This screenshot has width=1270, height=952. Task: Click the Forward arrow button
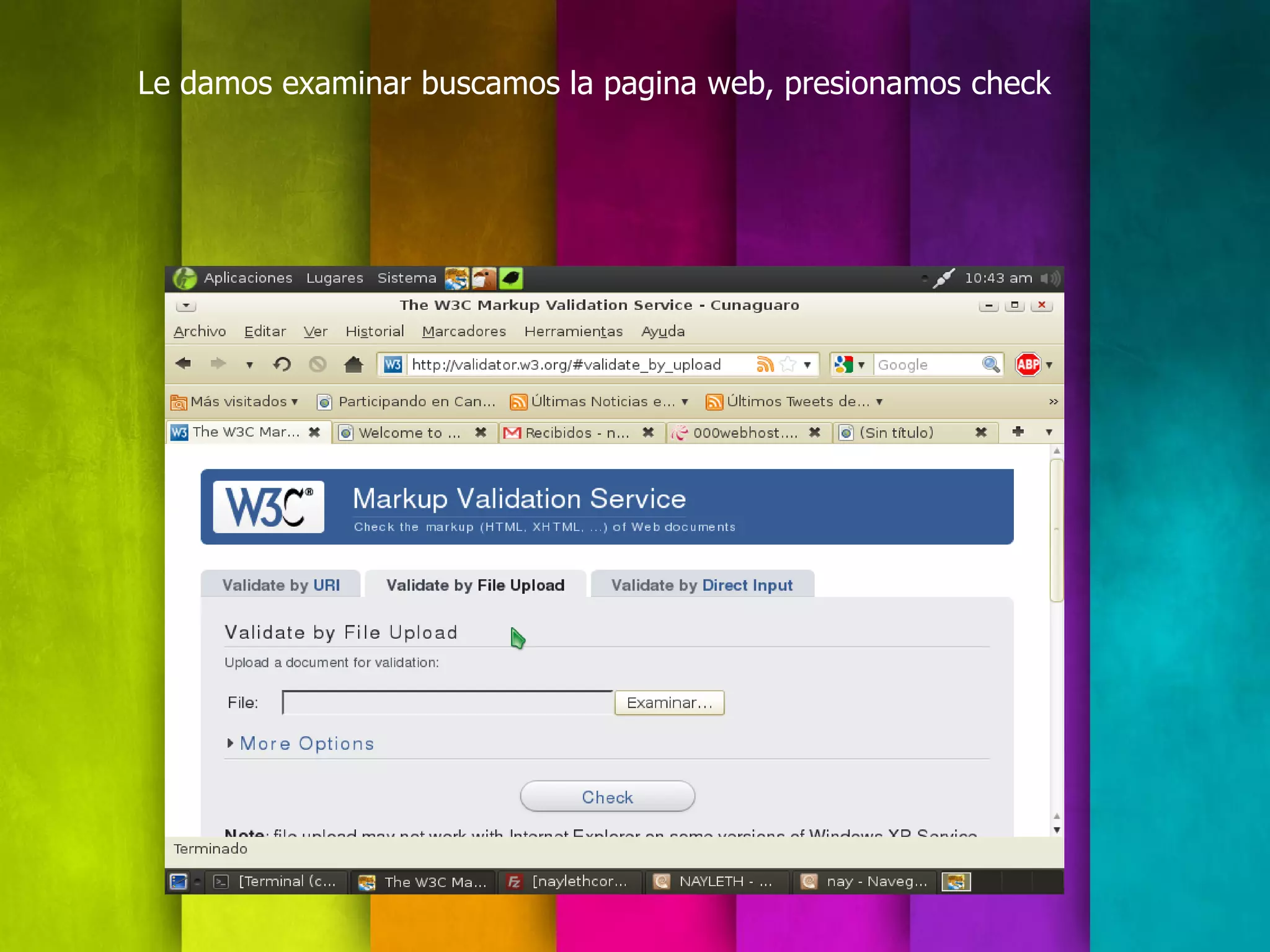coord(218,364)
